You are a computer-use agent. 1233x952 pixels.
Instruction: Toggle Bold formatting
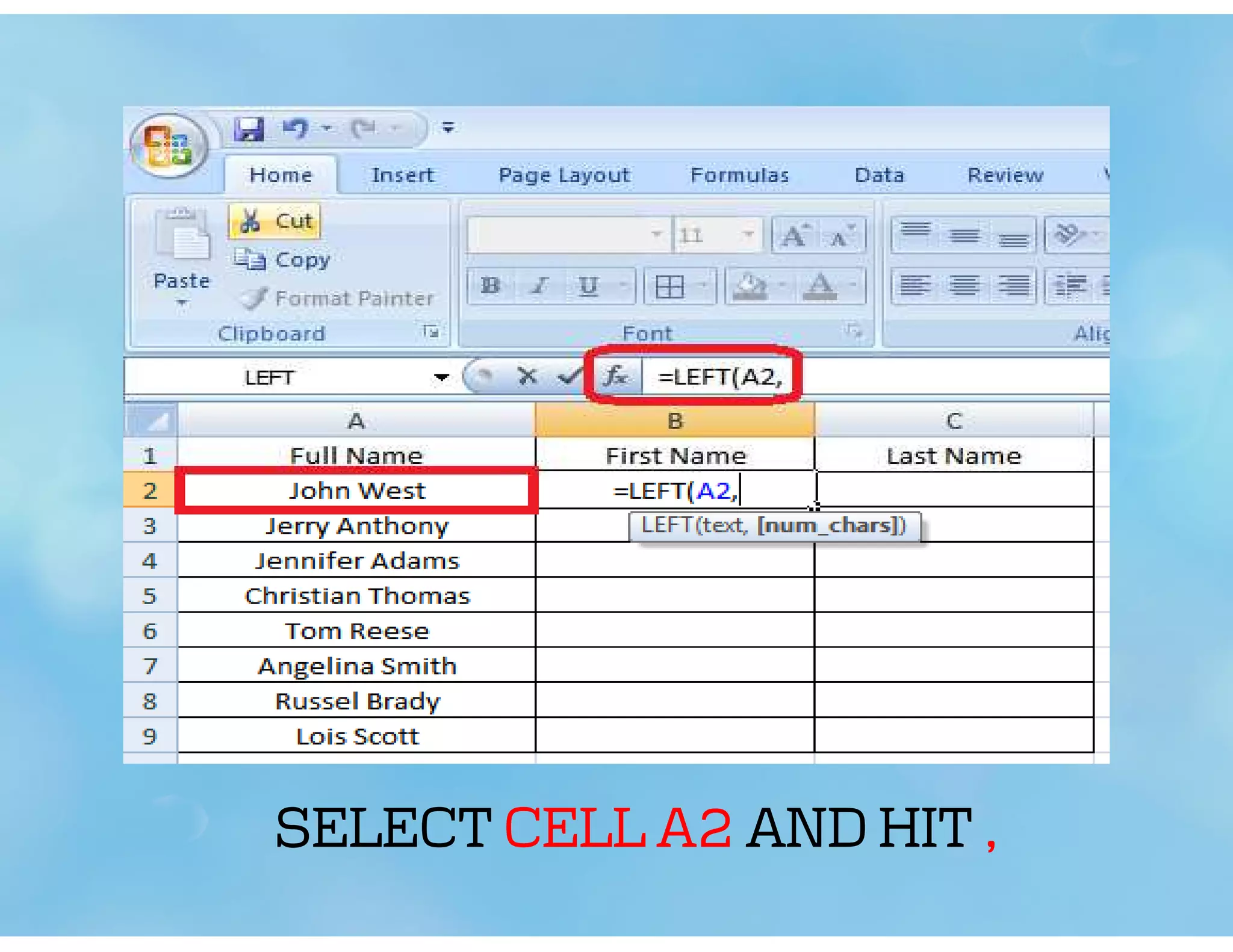point(491,285)
